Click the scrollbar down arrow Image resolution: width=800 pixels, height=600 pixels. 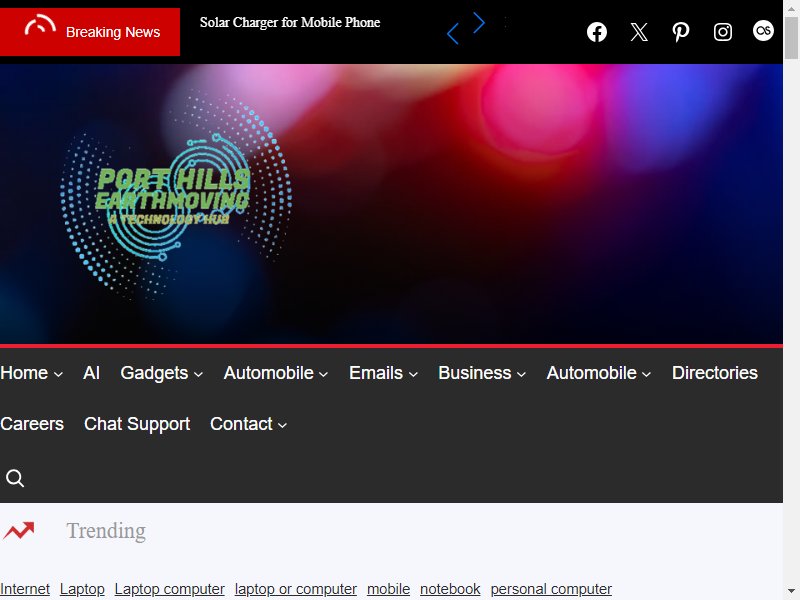791,592
